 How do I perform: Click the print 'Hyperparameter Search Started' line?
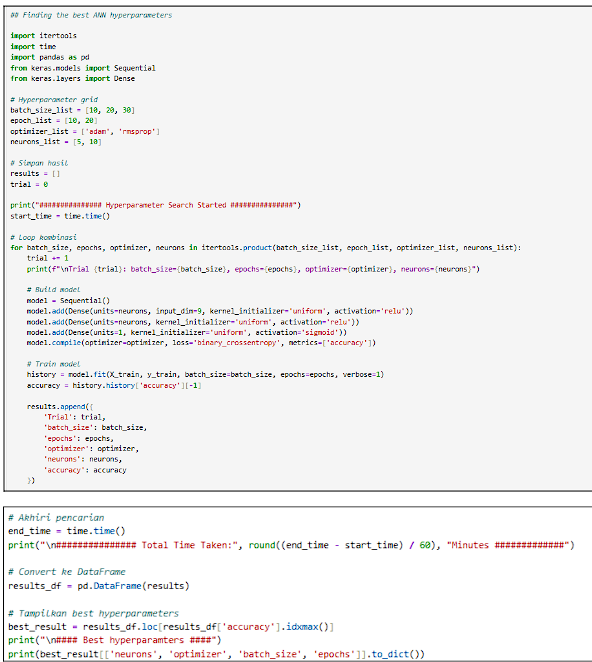pos(155,205)
